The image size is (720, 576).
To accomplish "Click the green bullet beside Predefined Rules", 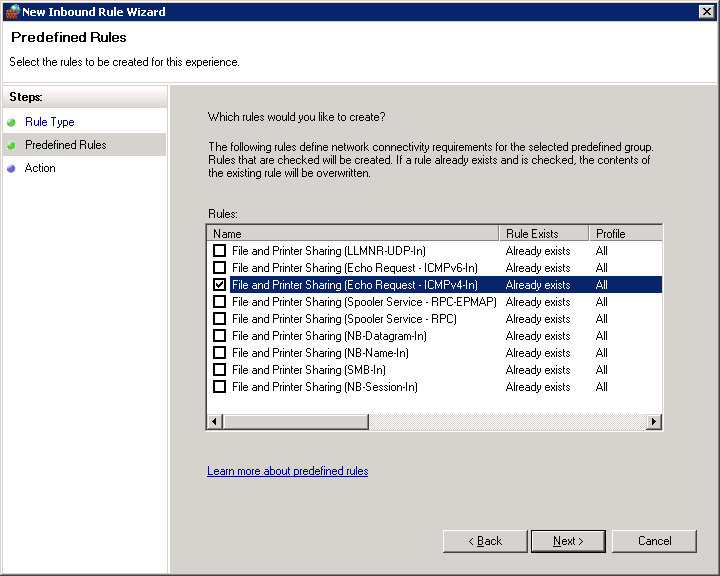I will [11, 145].
